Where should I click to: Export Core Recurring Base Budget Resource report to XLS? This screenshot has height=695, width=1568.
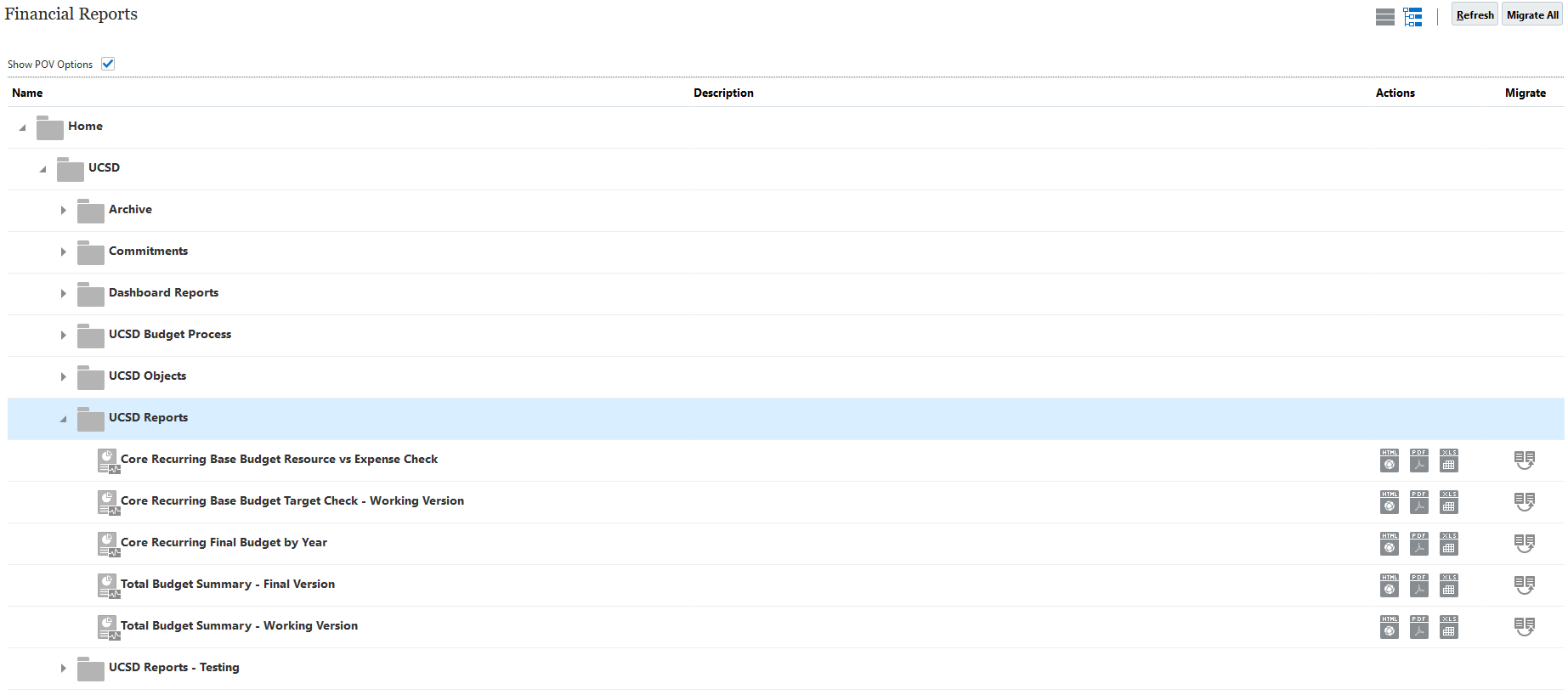tap(1449, 461)
